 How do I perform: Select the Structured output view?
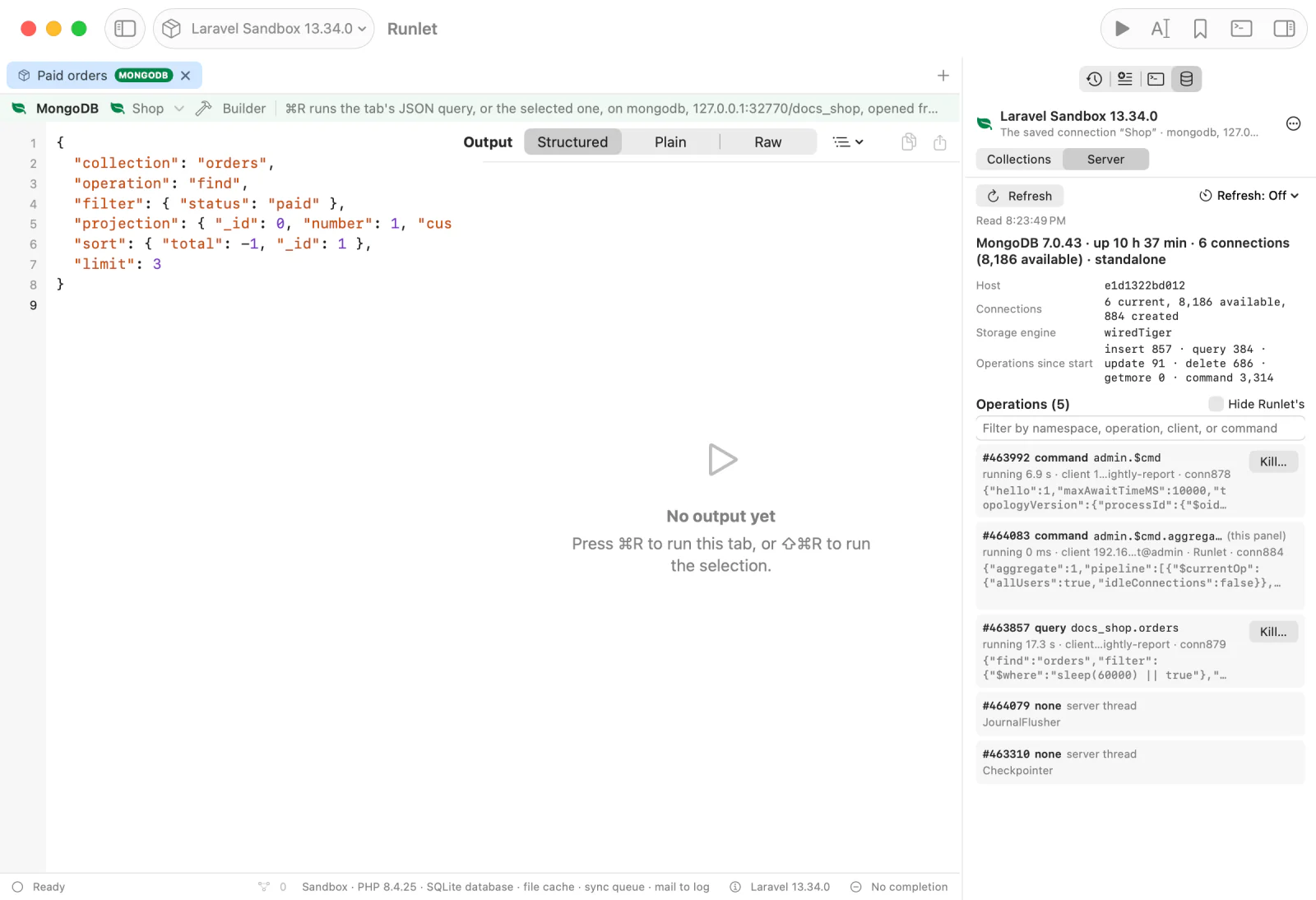(572, 142)
